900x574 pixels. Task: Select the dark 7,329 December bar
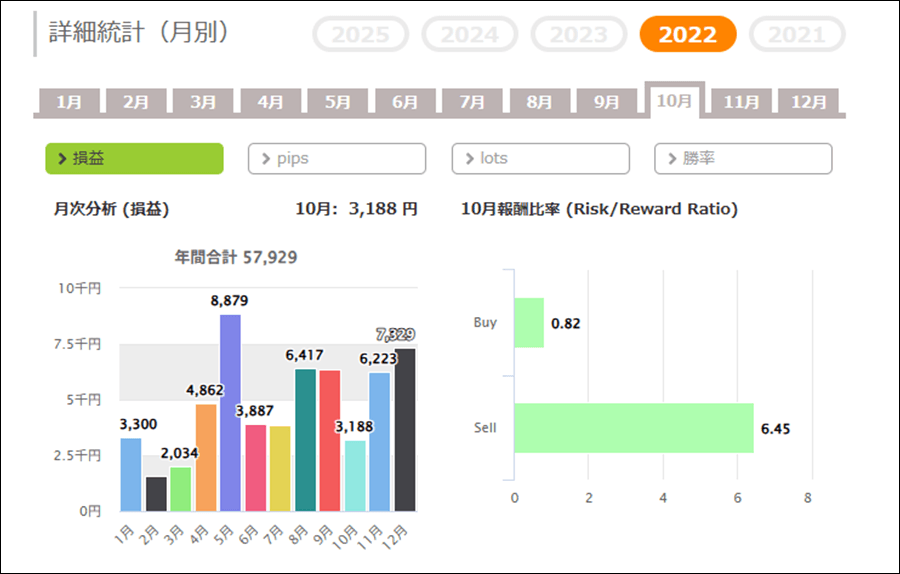[405, 429]
